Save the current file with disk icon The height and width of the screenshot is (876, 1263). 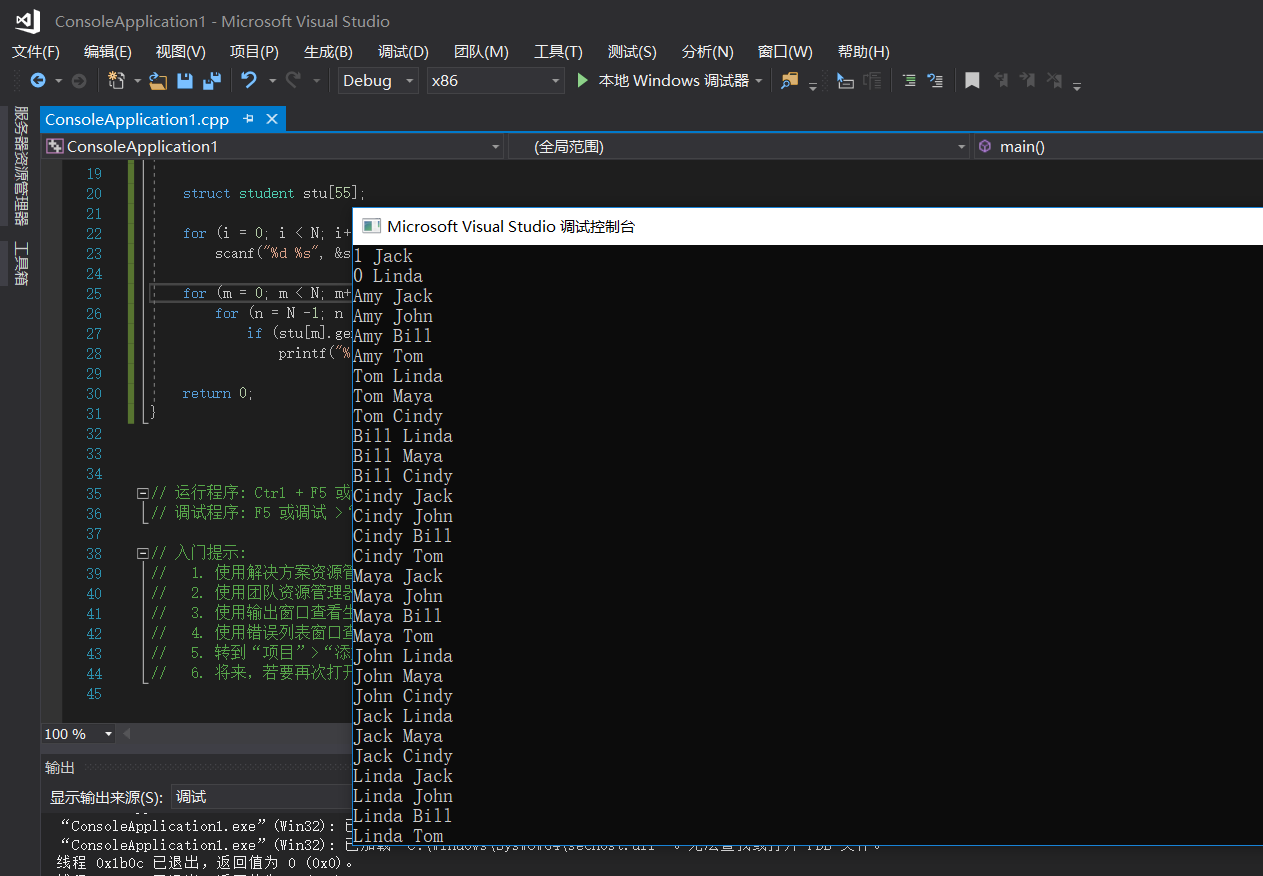pos(185,81)
